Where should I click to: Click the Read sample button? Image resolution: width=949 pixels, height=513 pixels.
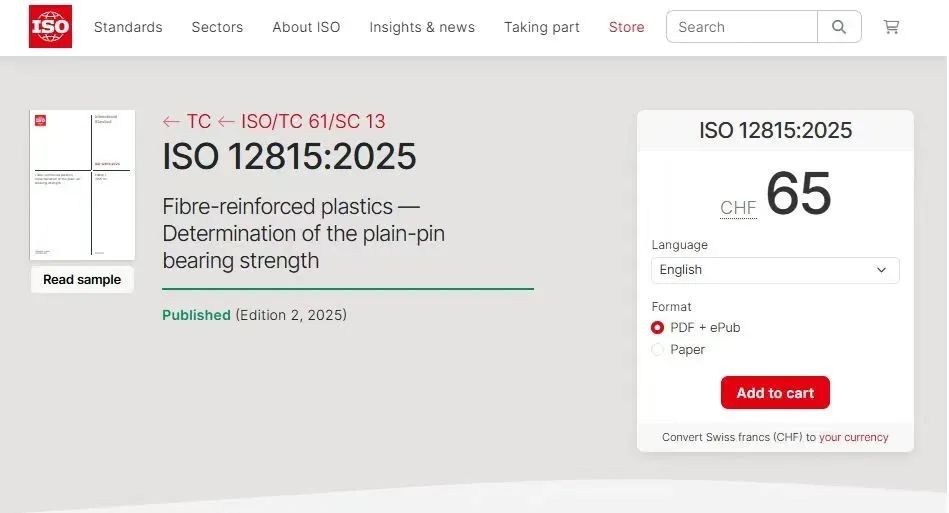(82, 280)
